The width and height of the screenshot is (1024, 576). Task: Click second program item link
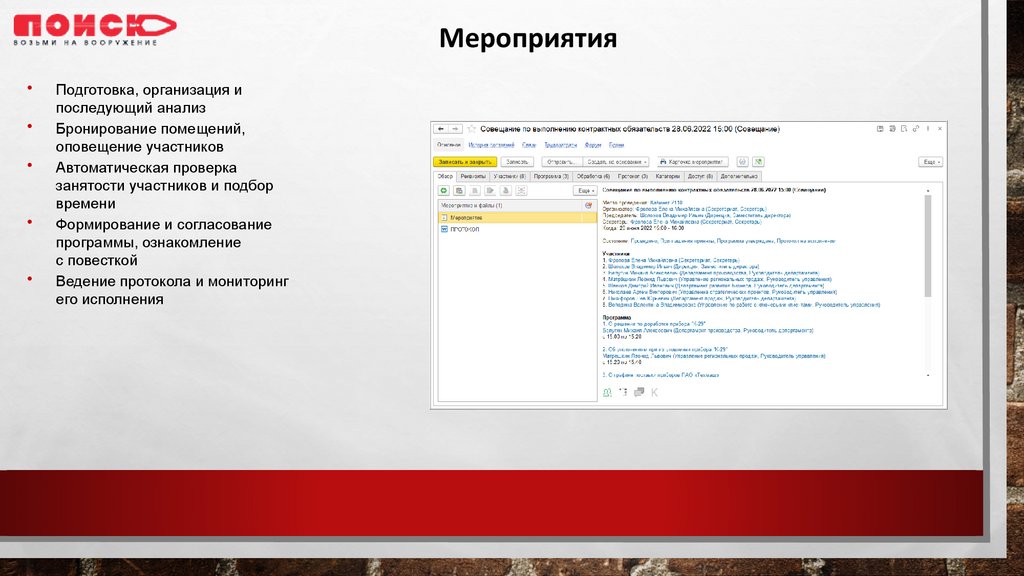click(667, 349)
